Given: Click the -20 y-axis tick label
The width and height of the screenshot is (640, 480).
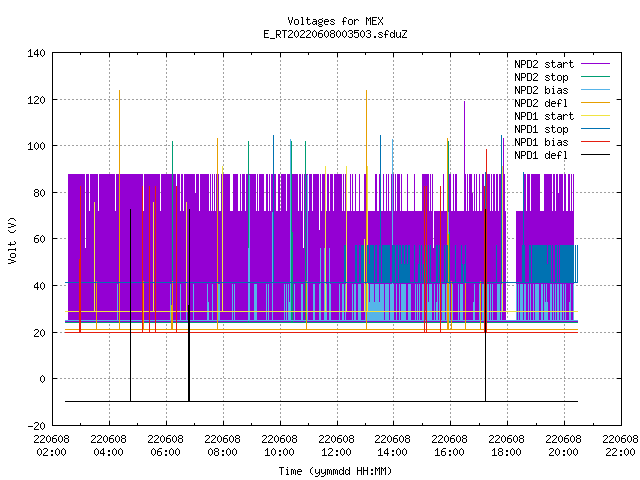Looking at the screenshot, I should 36,426.
